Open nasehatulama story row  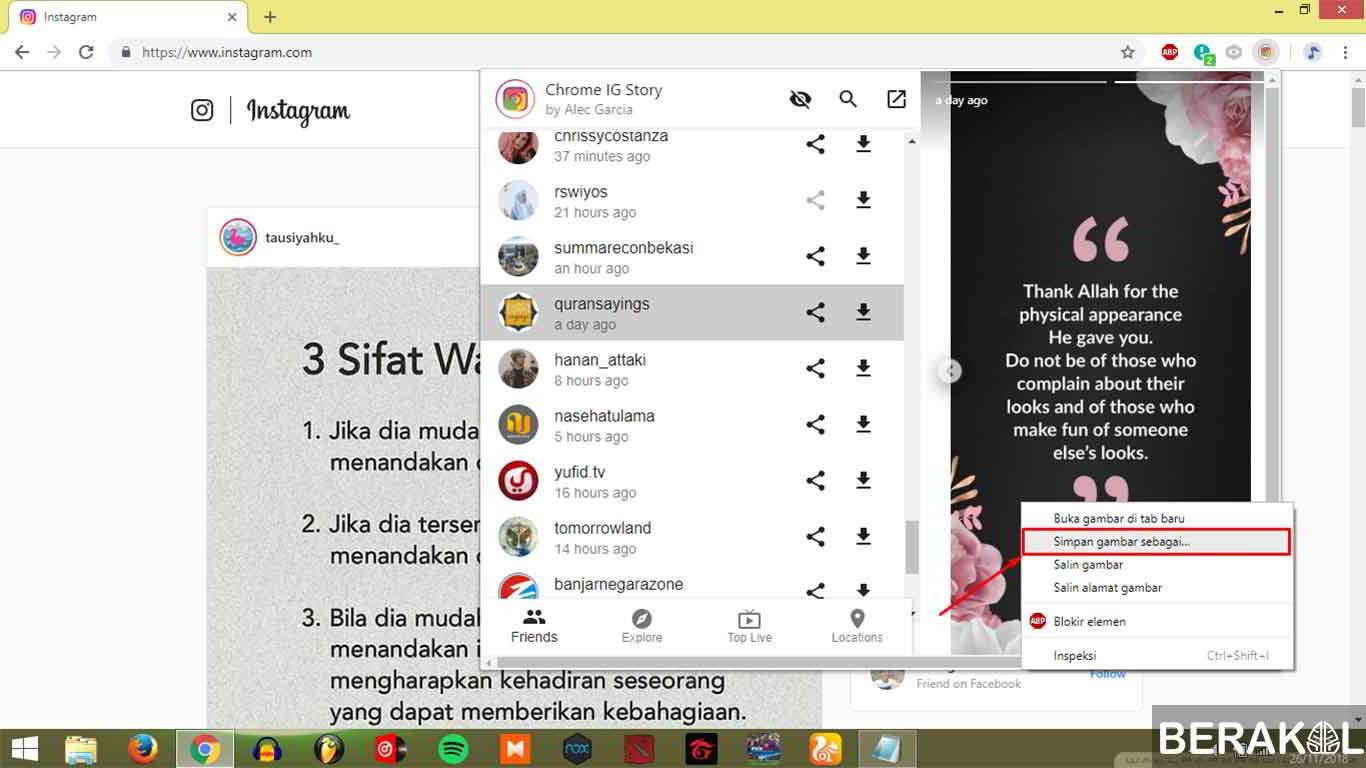[692, 425]
